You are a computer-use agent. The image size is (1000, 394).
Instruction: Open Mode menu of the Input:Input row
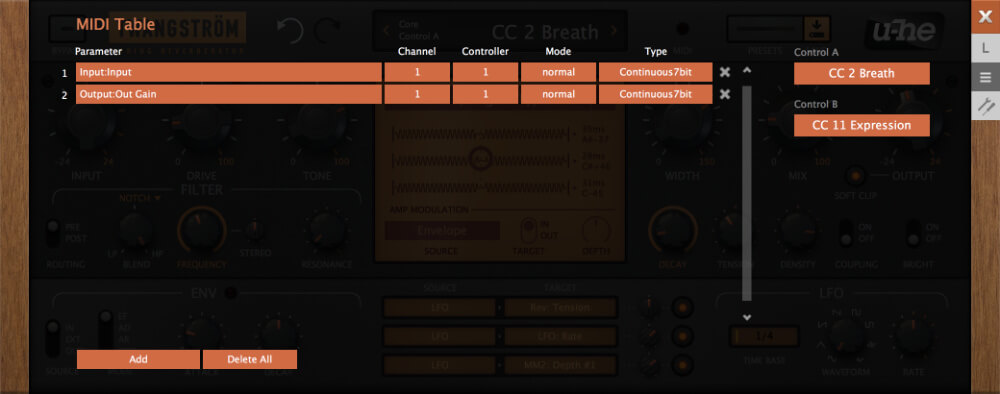(x=559, y=73)
